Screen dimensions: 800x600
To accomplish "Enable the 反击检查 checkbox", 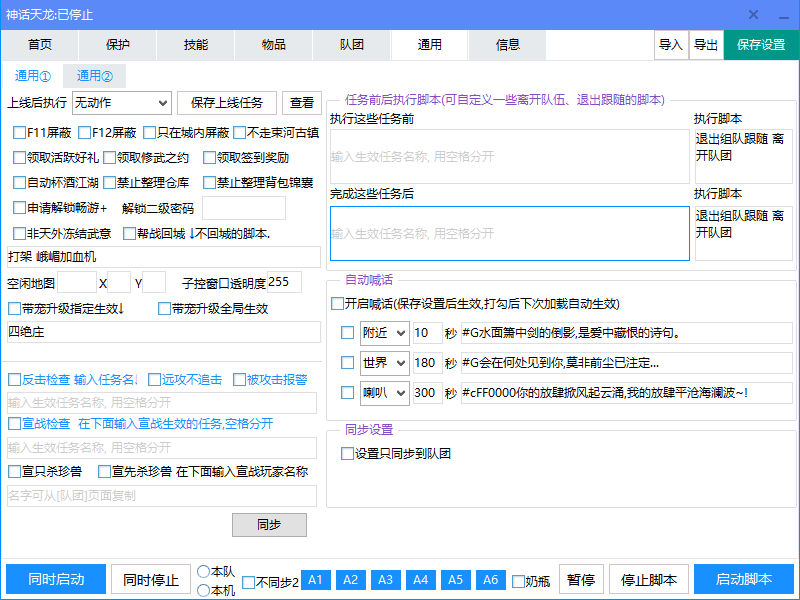I will click(x=14, y=380).
